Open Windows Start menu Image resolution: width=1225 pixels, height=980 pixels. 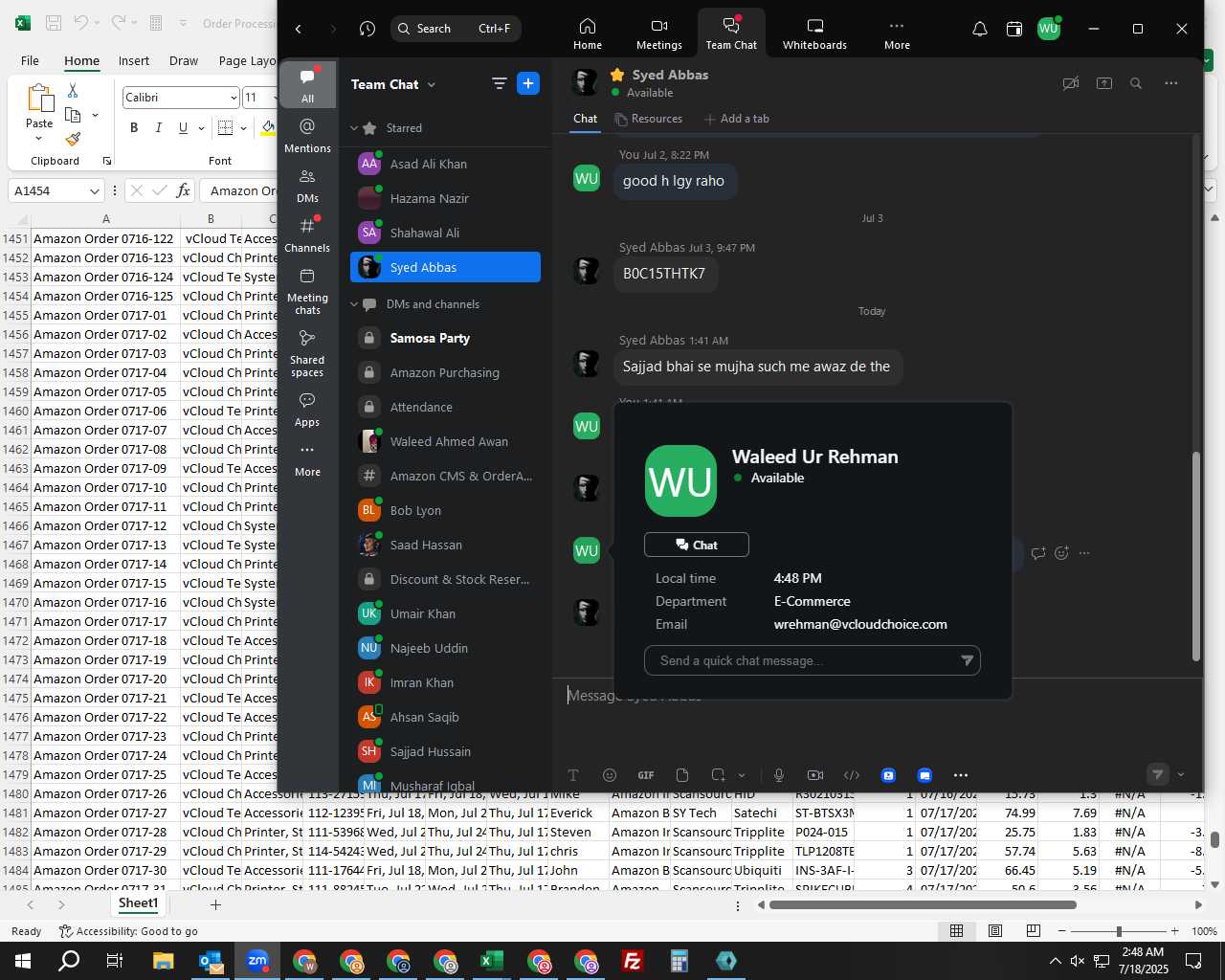click(22, 961)
